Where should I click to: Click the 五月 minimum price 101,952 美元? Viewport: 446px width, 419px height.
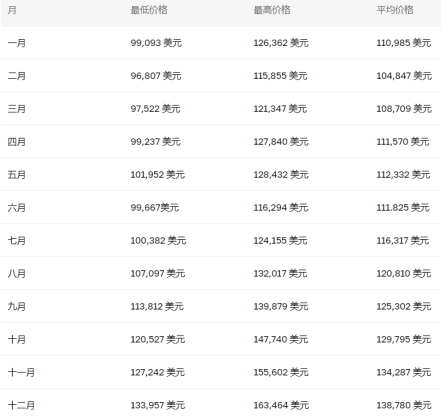[x=157, y=175]
